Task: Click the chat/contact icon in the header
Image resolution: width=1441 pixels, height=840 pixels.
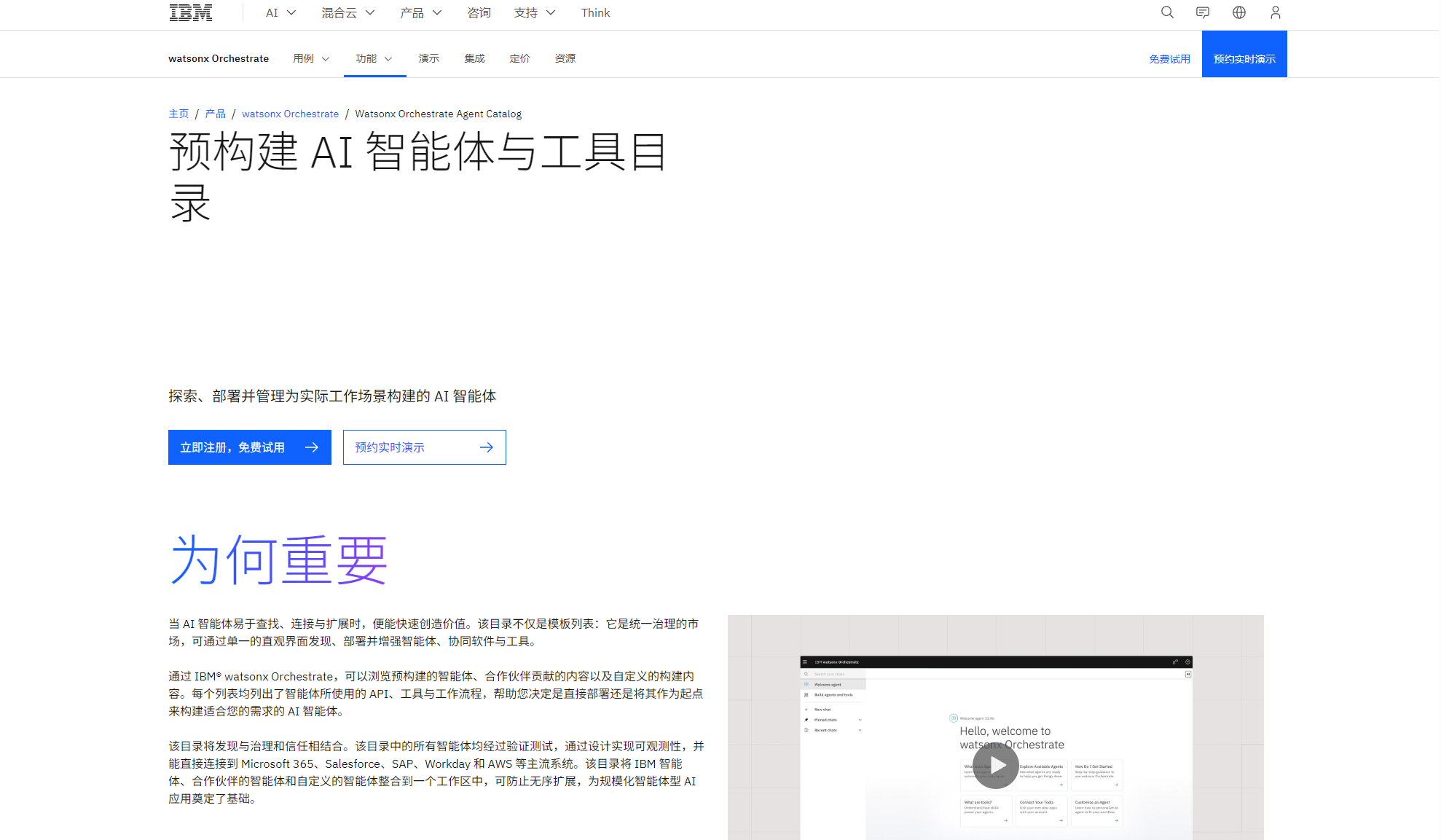Action: [x=1202, y=12]
